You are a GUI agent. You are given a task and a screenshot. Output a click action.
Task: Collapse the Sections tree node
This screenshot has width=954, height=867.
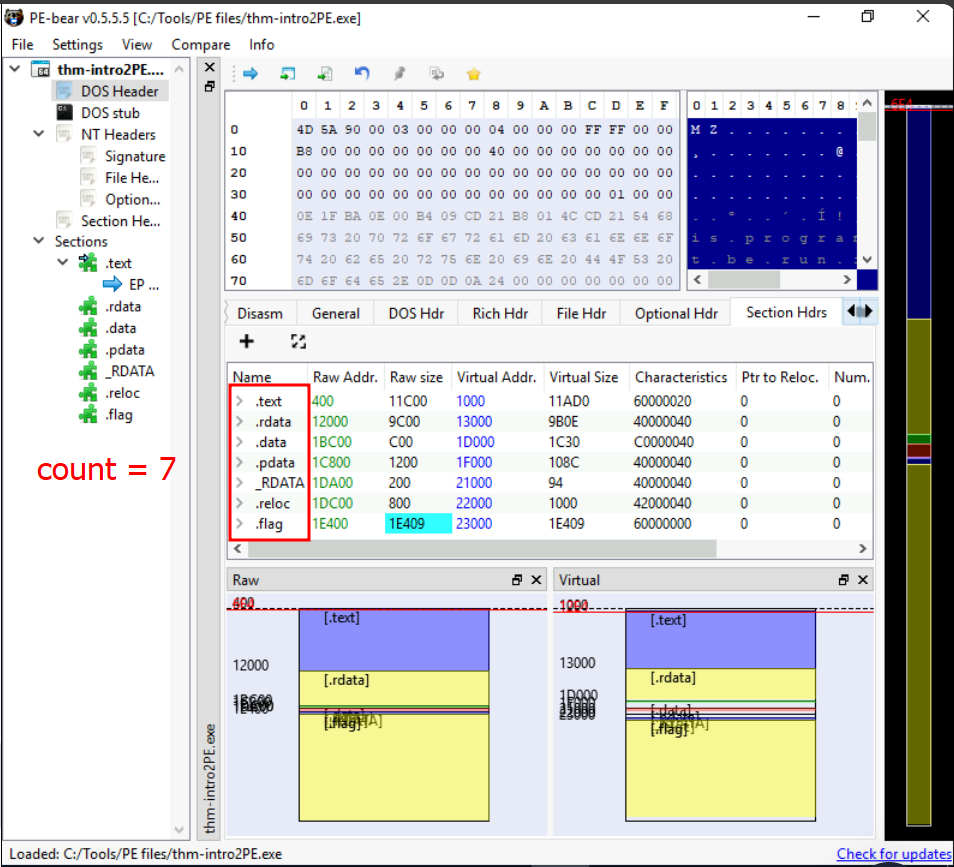coord(39,241)
